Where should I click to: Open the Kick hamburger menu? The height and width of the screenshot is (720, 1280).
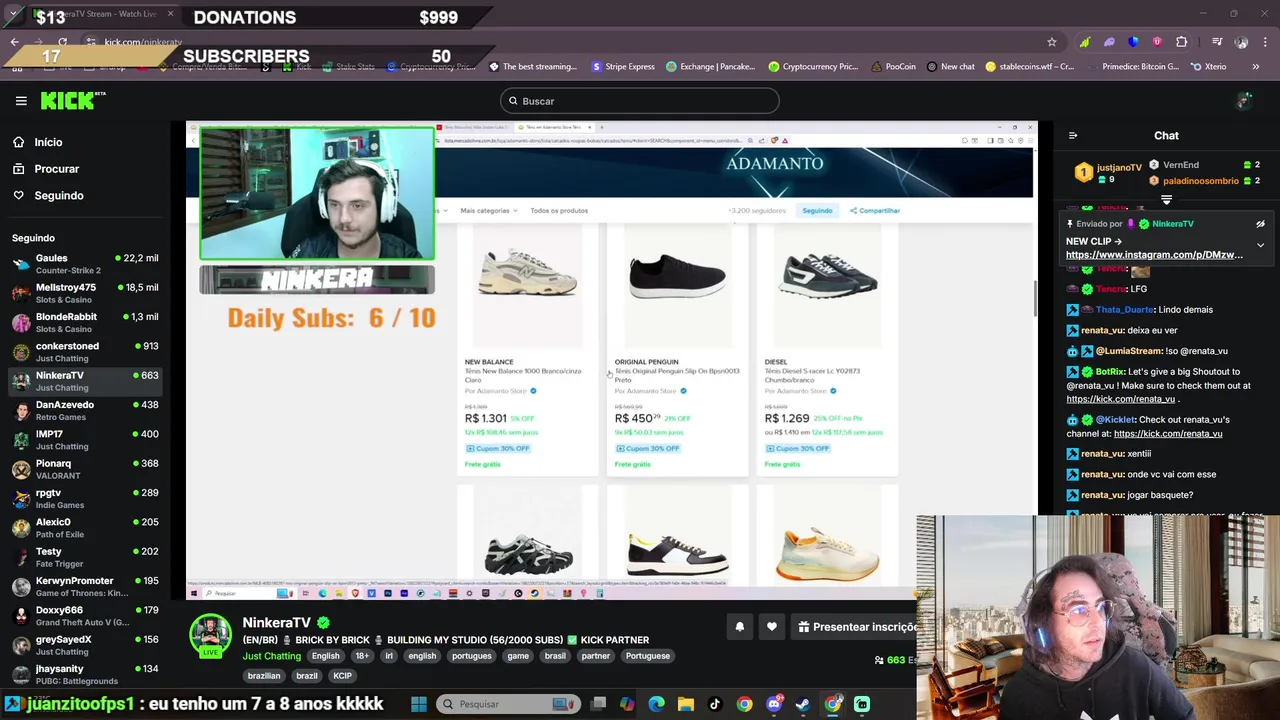pyautogui.click(x=21, y=101)
